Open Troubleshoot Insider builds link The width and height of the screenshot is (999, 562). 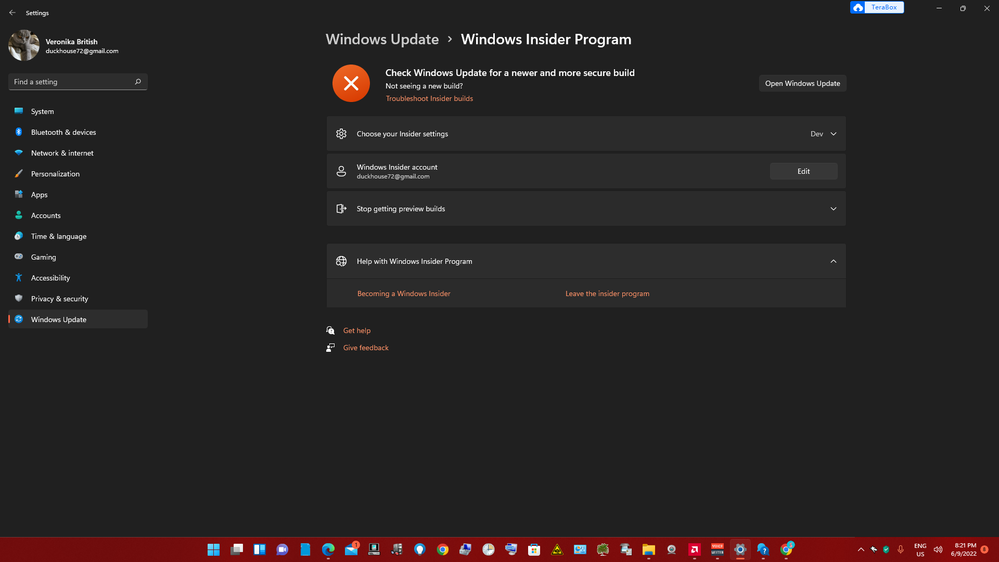coord(429,98)
